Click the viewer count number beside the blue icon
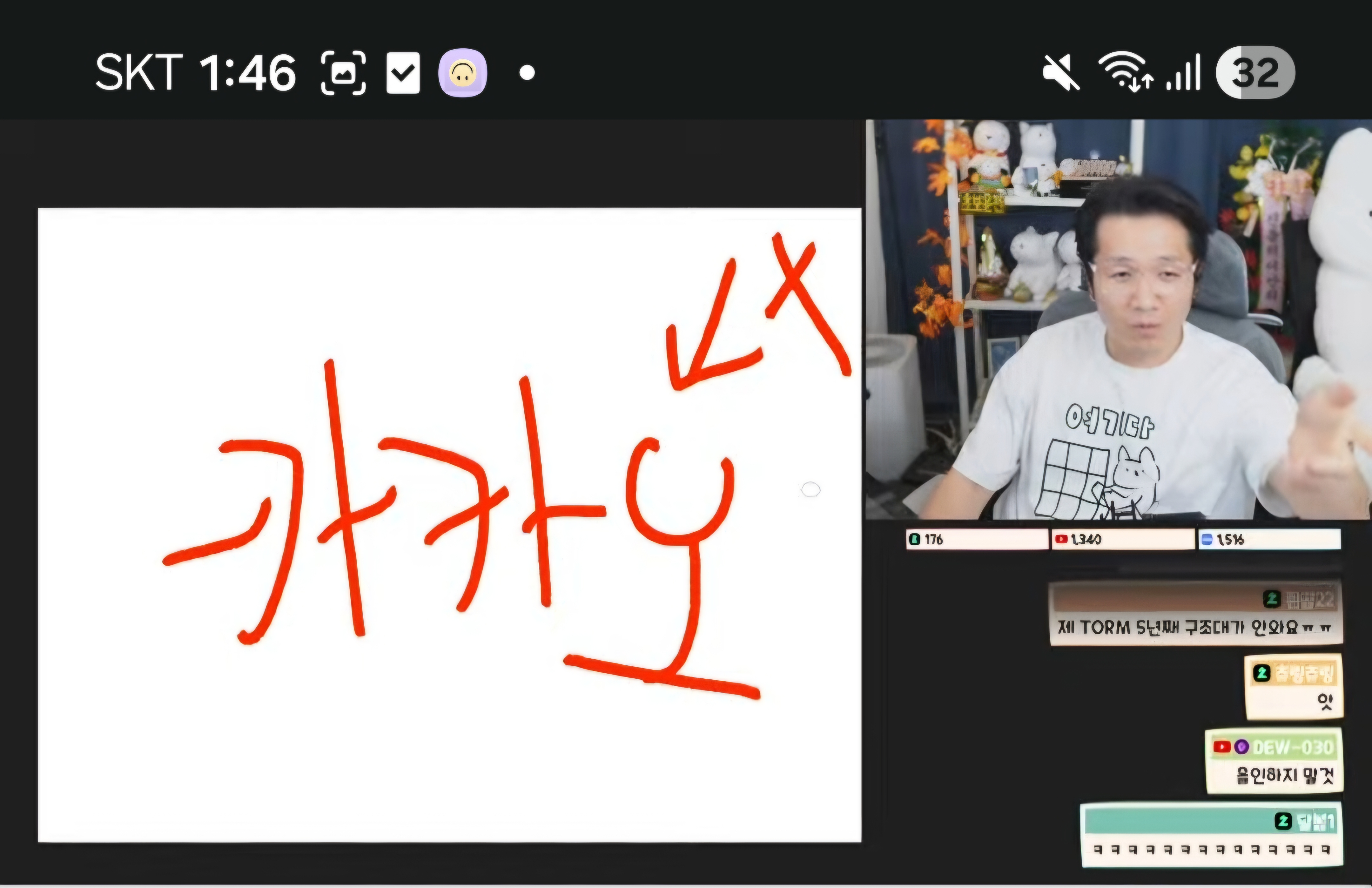 (x=1230, y=540)
